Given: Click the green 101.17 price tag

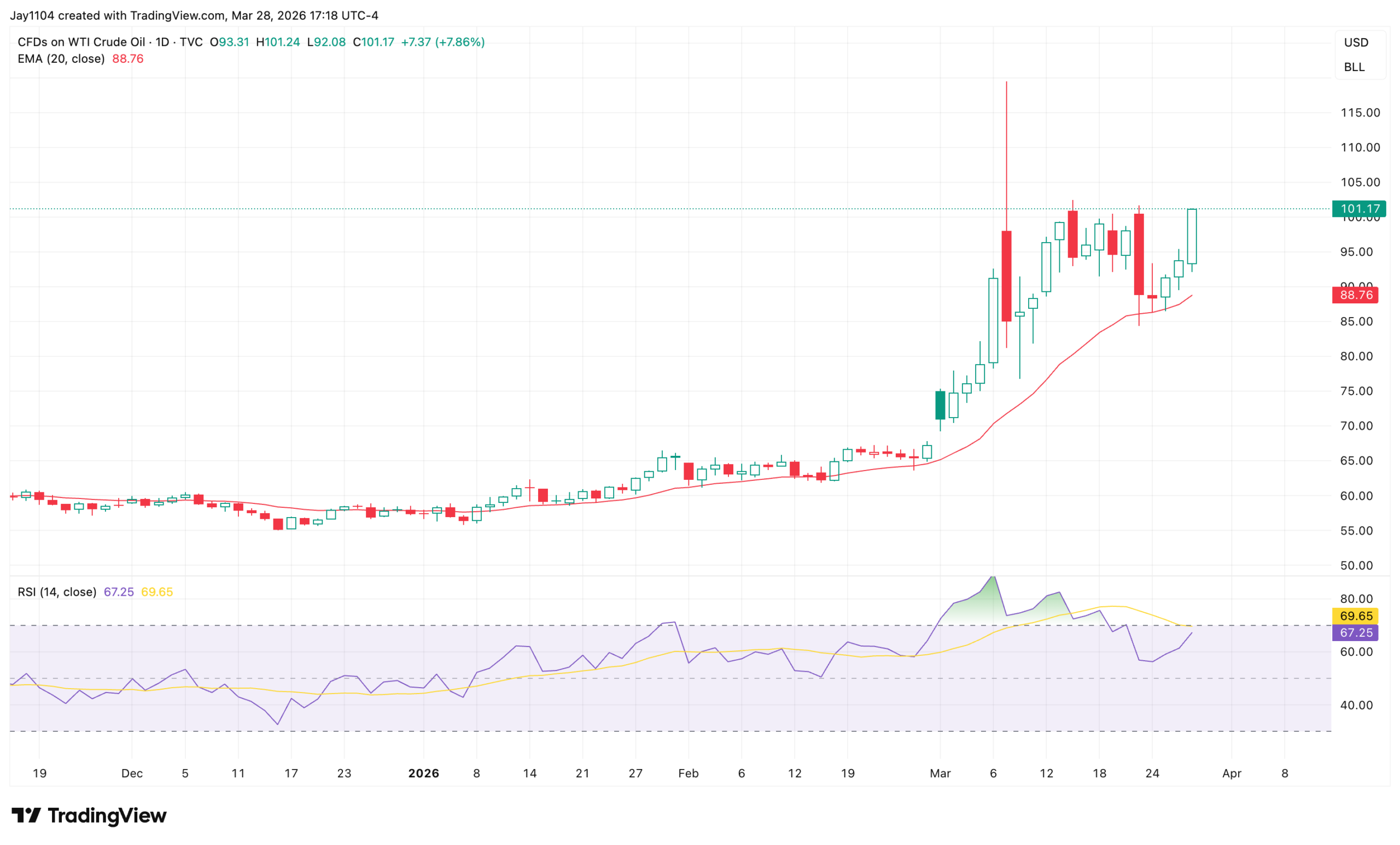Looking at the screenshot, I should coord(1358,209).
